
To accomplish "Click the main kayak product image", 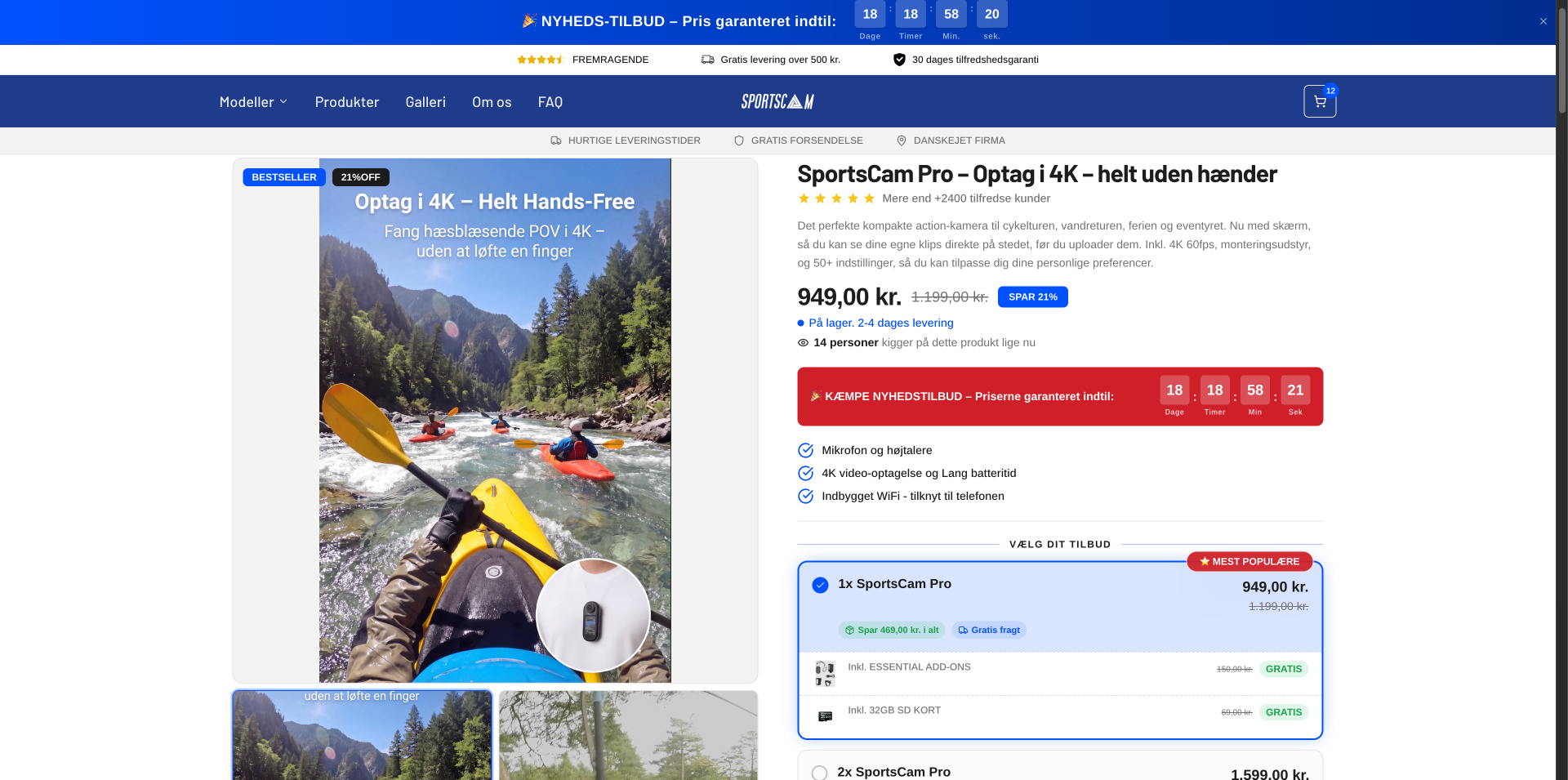I will [495, 421].
